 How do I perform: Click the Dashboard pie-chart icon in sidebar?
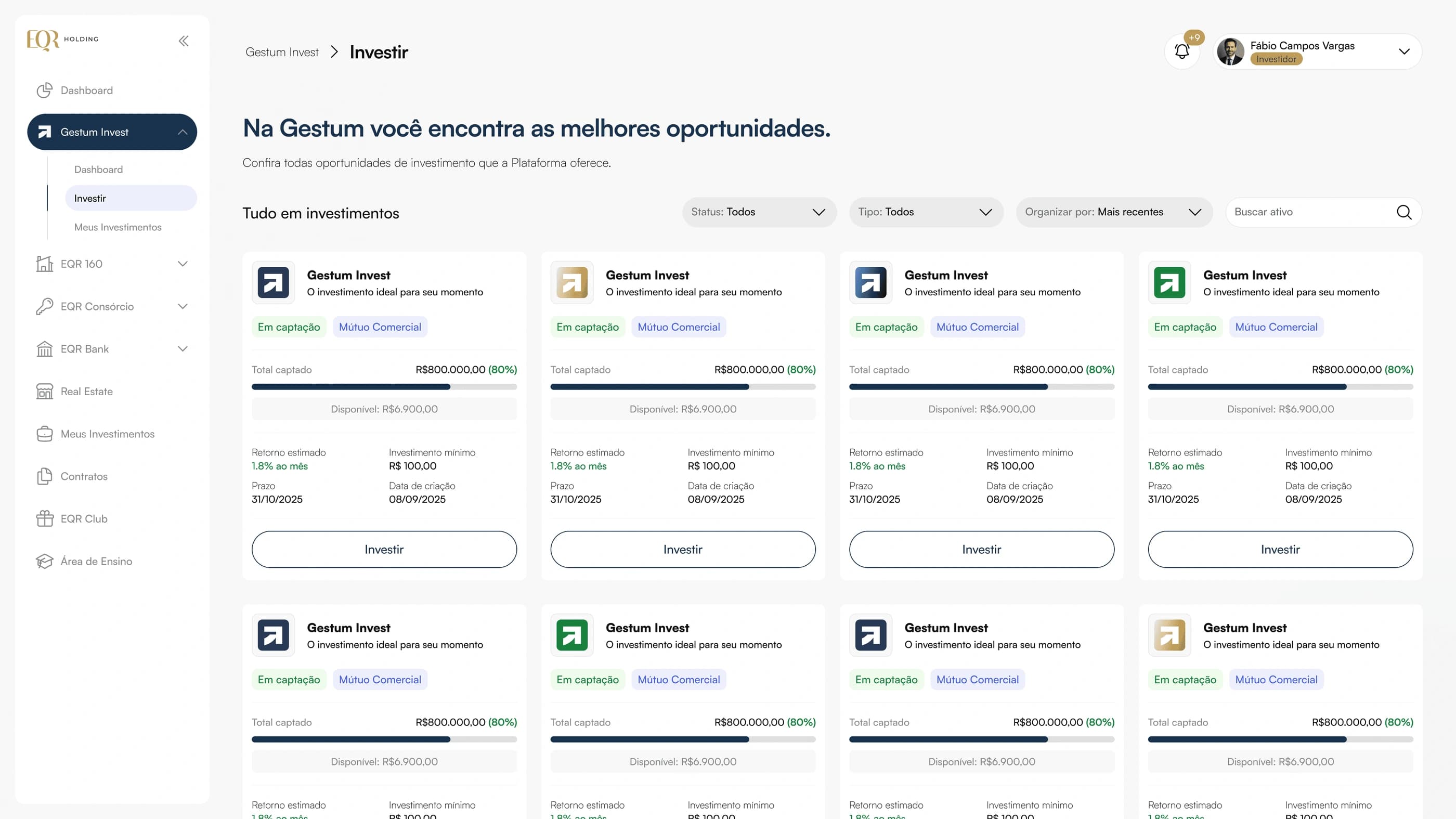click(x=45, y=90)
